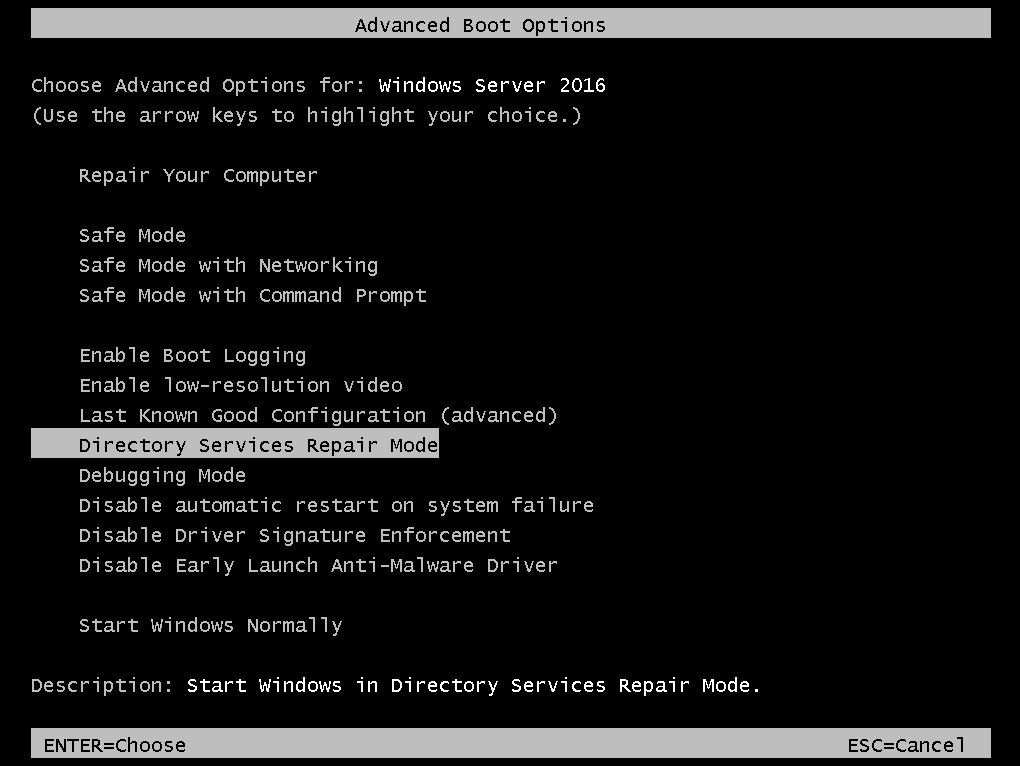The image size is (1020, 766).
Task: Click the ENTER=Choose label in footer
Action: 114,745
